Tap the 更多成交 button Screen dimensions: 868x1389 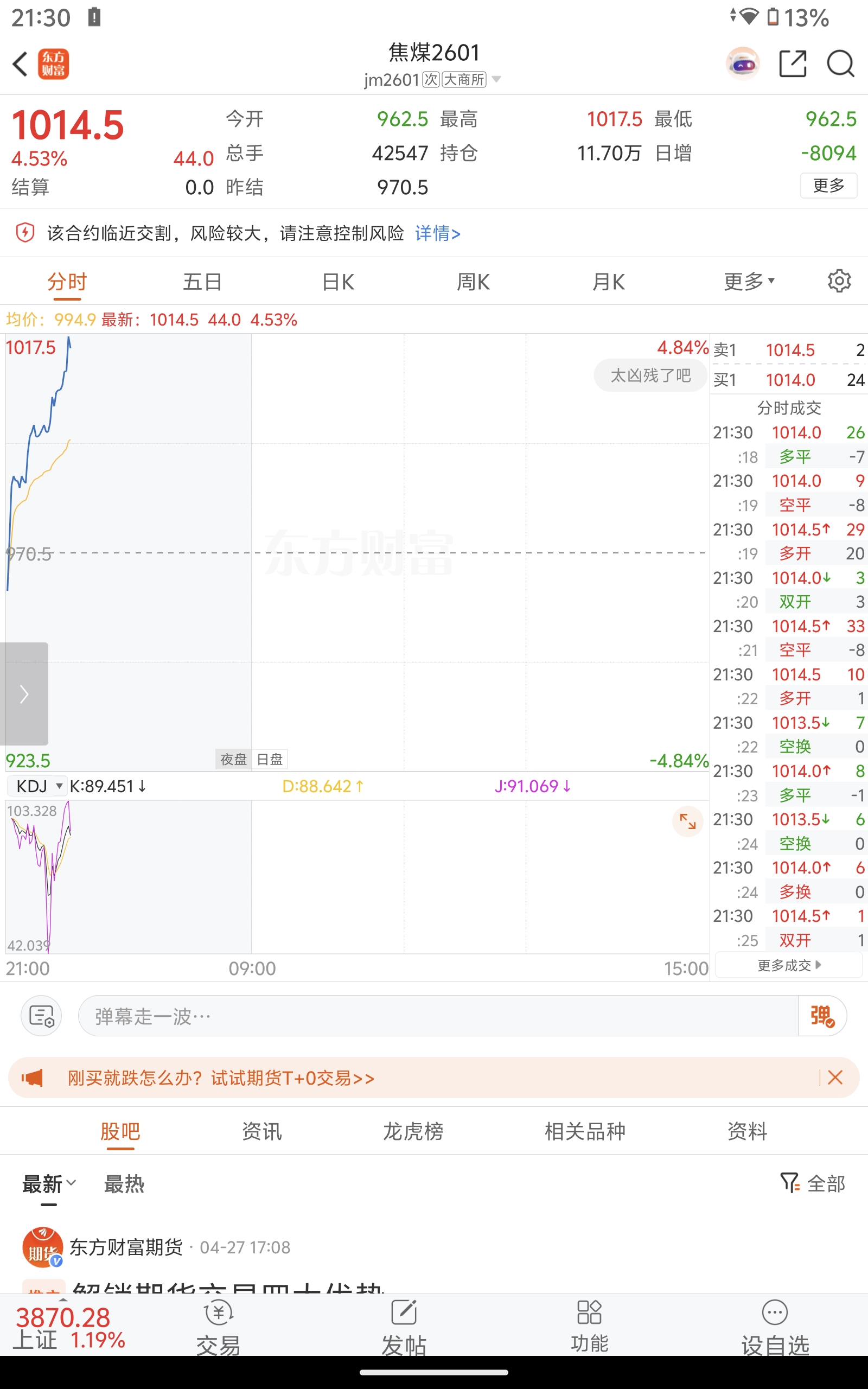(789, 965)
